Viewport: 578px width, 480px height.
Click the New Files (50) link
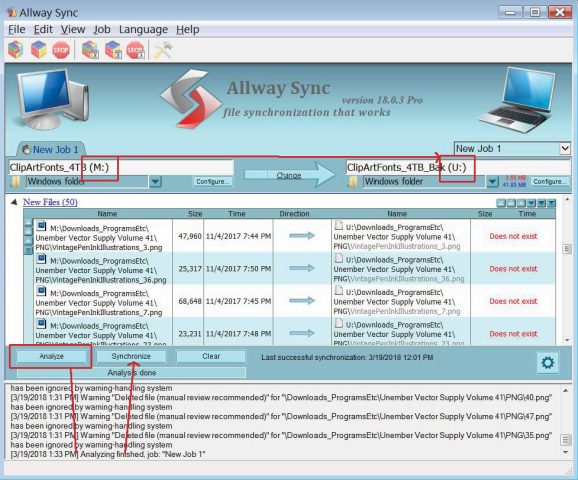pos(50,202)
